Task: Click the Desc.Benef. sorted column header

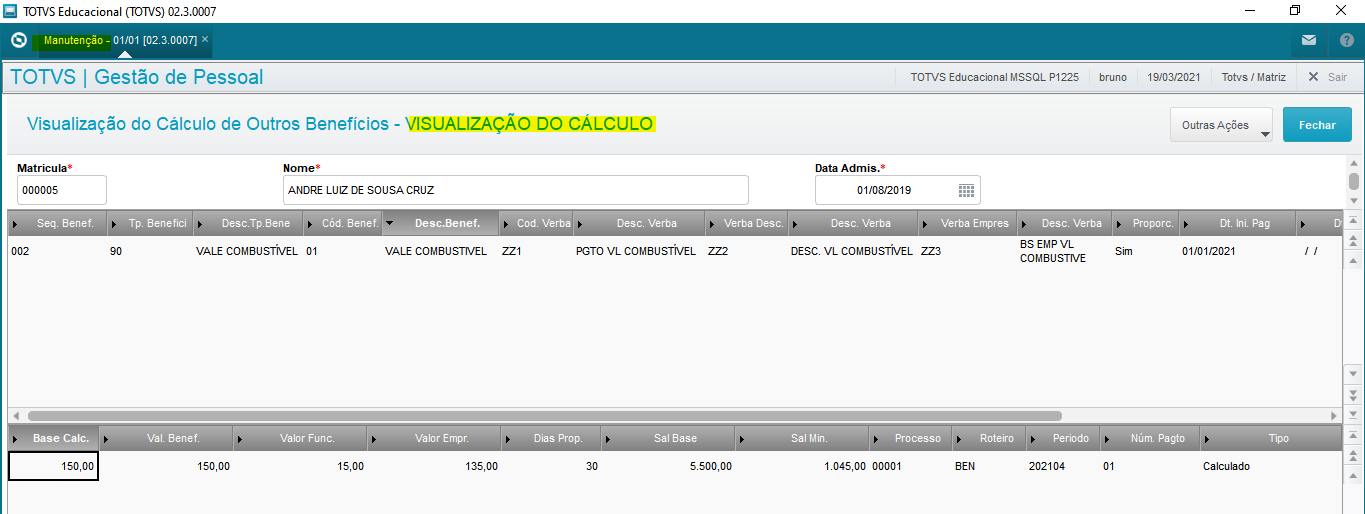Action: 441,223
